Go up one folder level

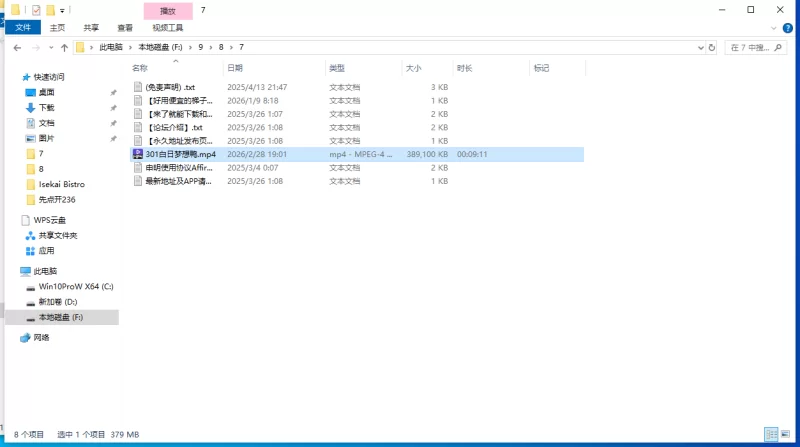point(64,47)
